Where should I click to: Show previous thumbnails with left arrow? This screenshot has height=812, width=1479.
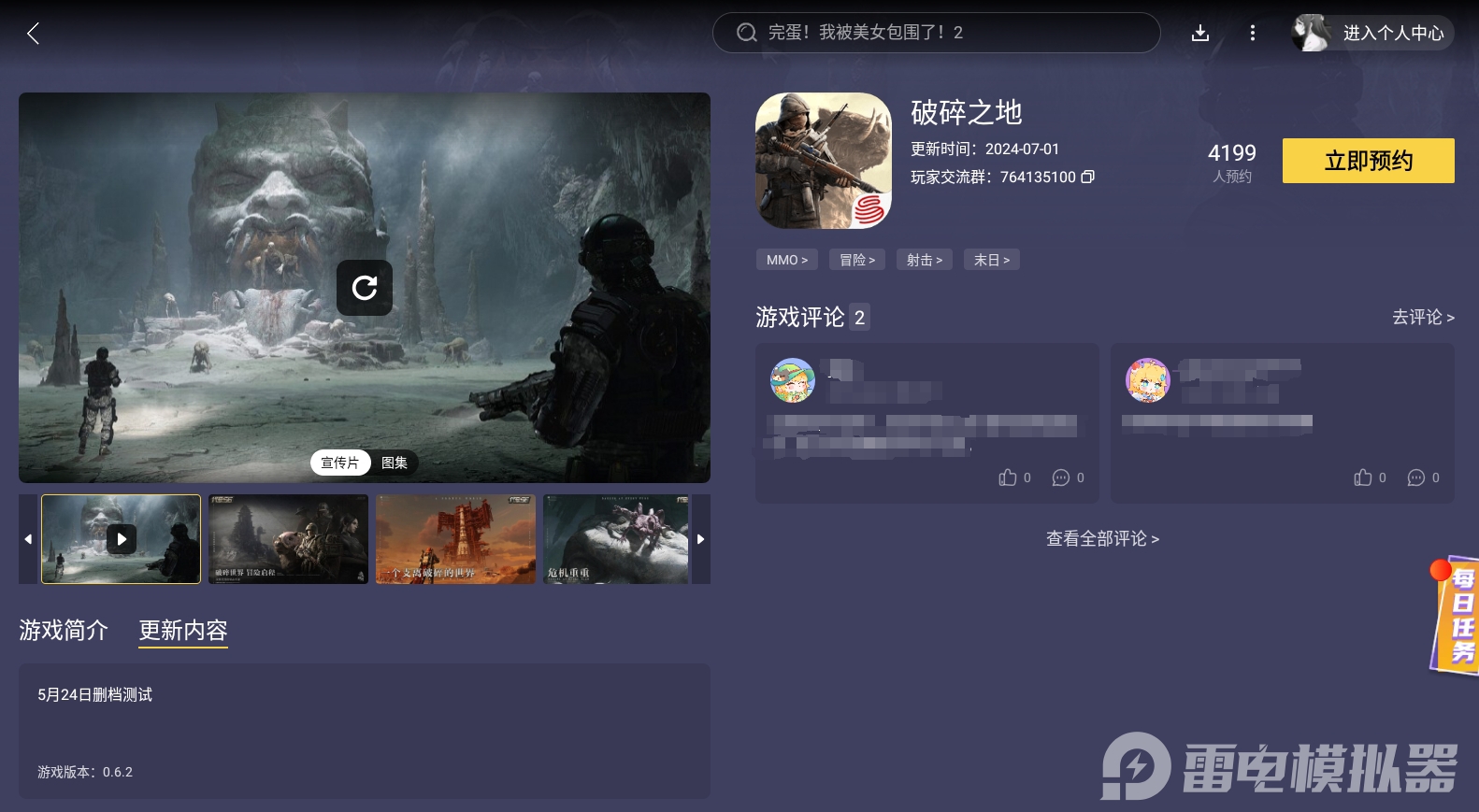(28, 539)
